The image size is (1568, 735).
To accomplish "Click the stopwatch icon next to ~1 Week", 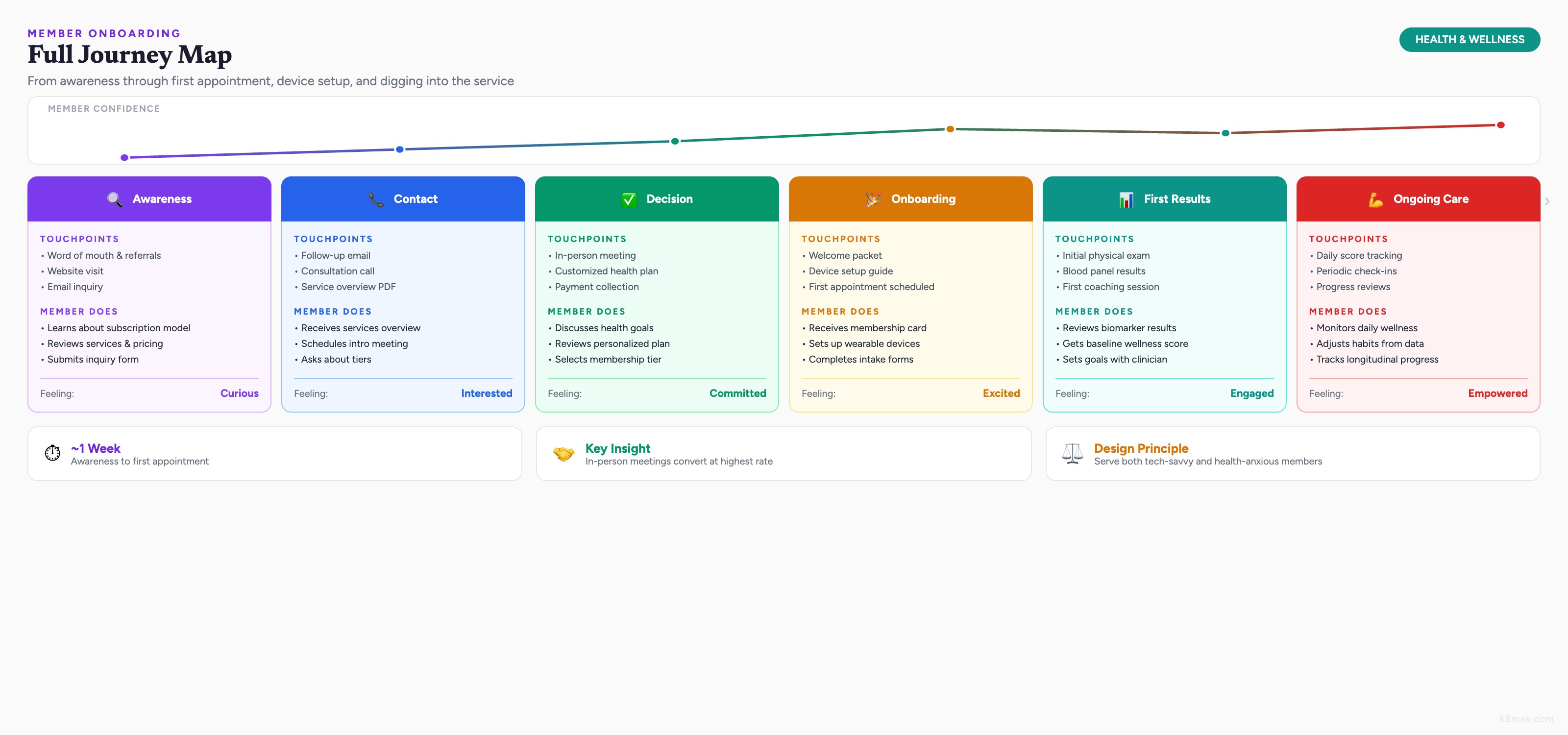I will [53, 453].
